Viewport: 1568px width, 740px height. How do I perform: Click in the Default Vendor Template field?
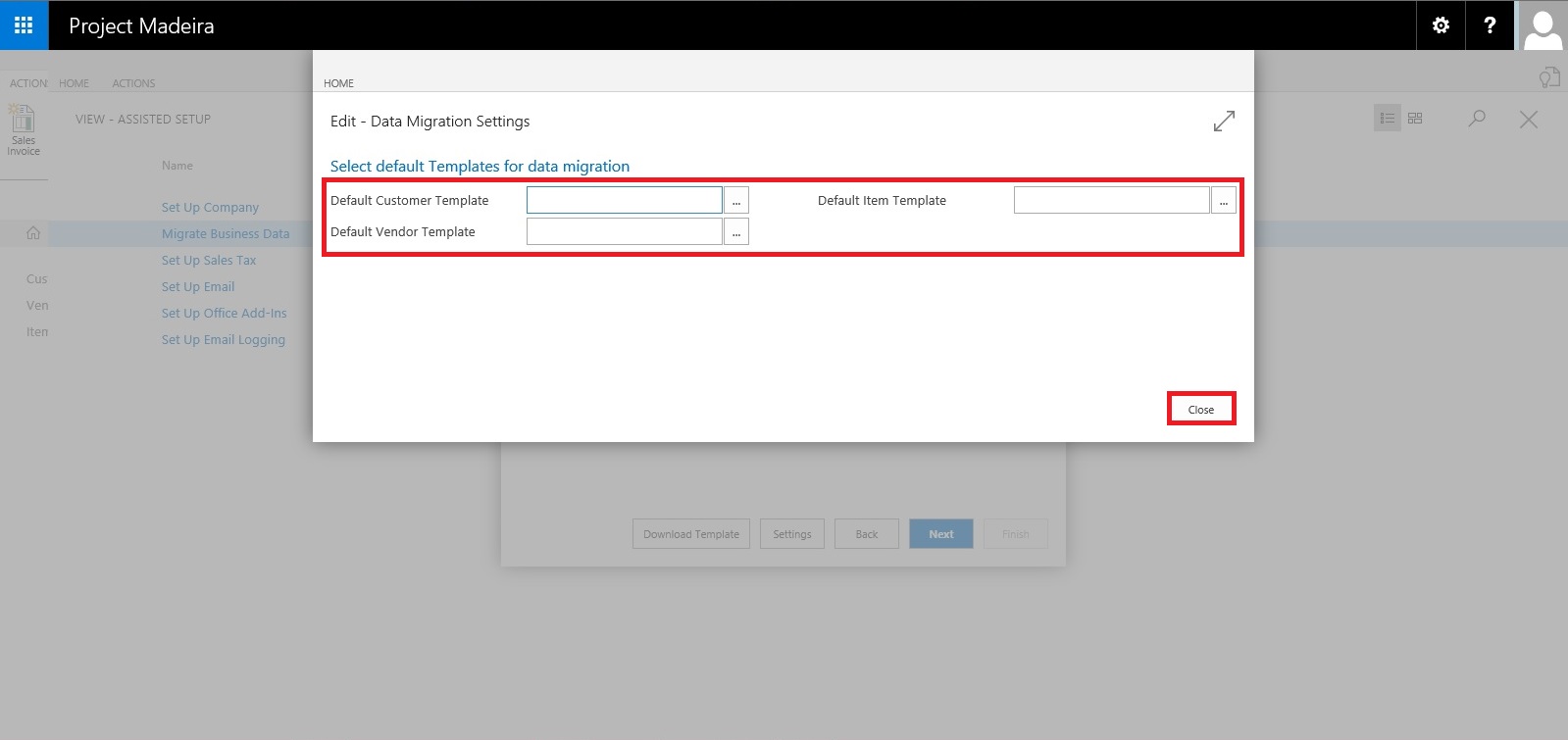[x=624, y=232]
